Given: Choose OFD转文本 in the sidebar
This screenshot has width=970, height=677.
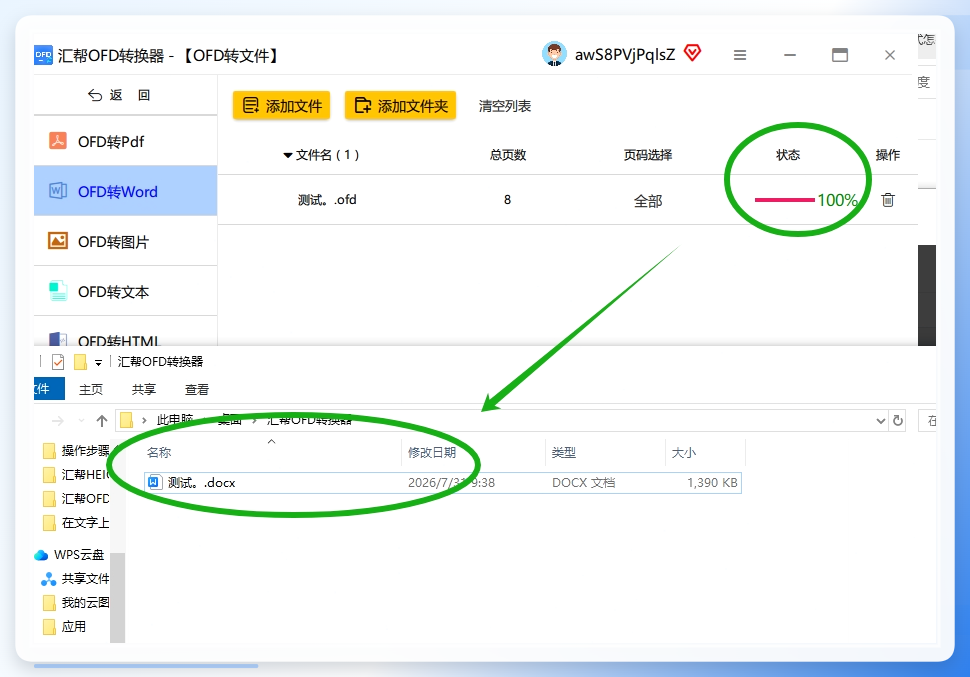Looking at the screenshot, I should point(126,291).
